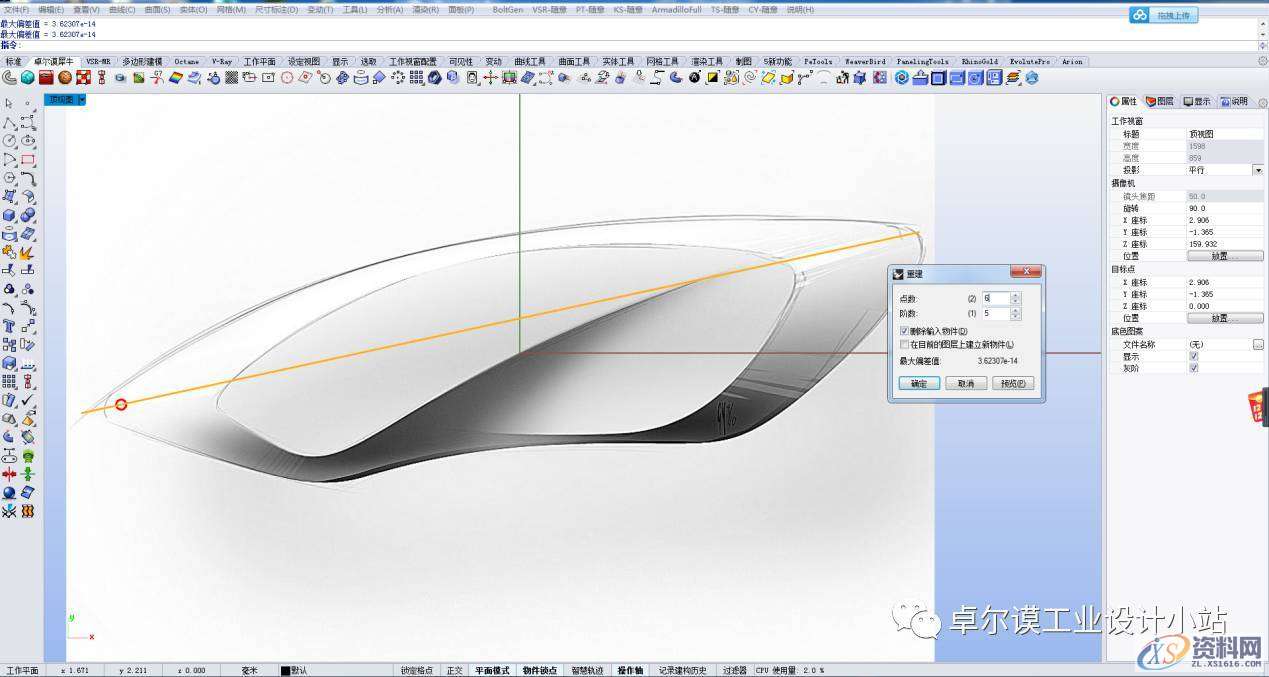The image size is (1269, 677).
Task: Click the 确定 button in rebuild dialog
Action: point(919,383)
